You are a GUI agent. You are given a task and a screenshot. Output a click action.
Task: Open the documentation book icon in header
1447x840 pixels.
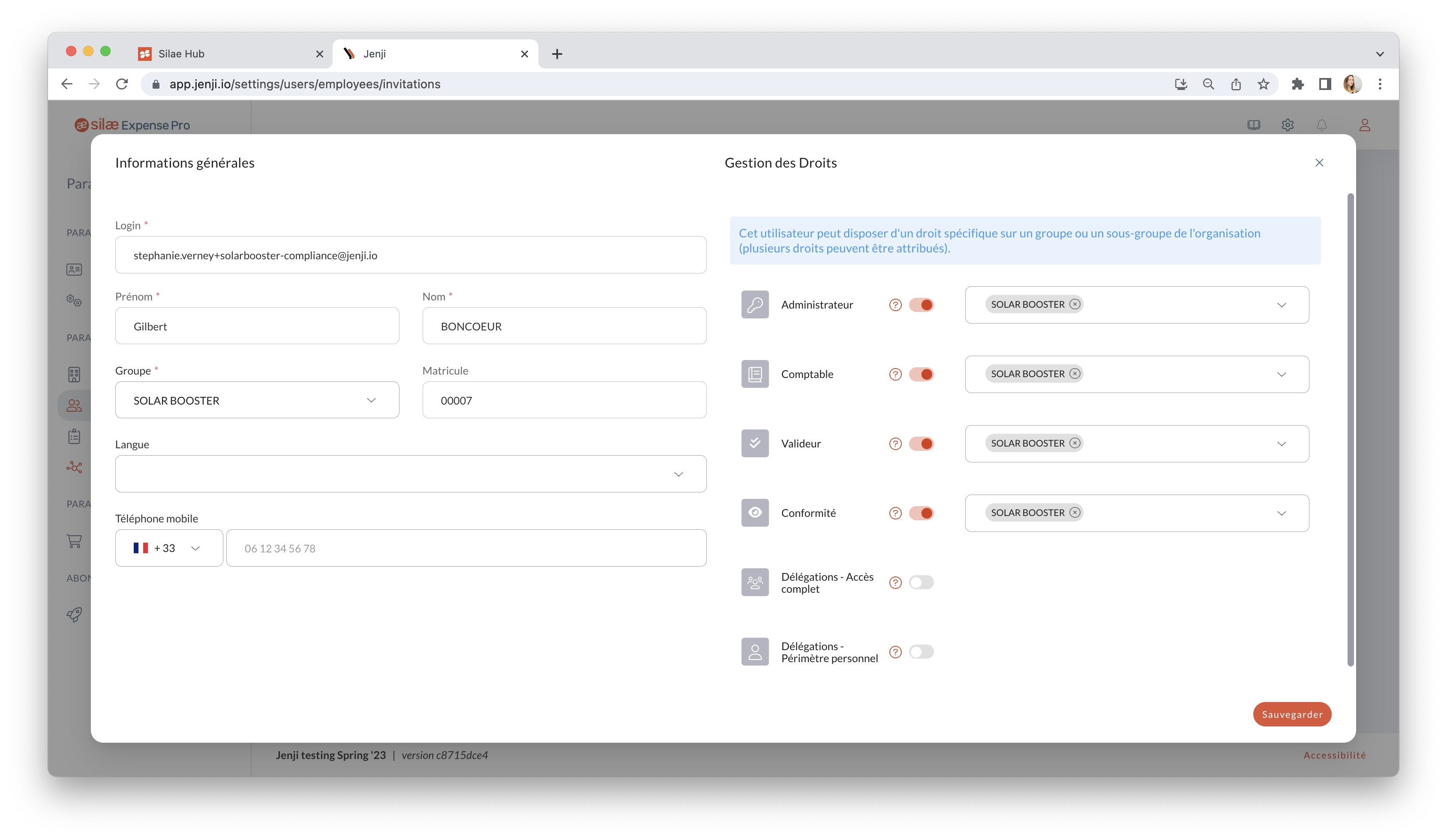[1254, 125]
